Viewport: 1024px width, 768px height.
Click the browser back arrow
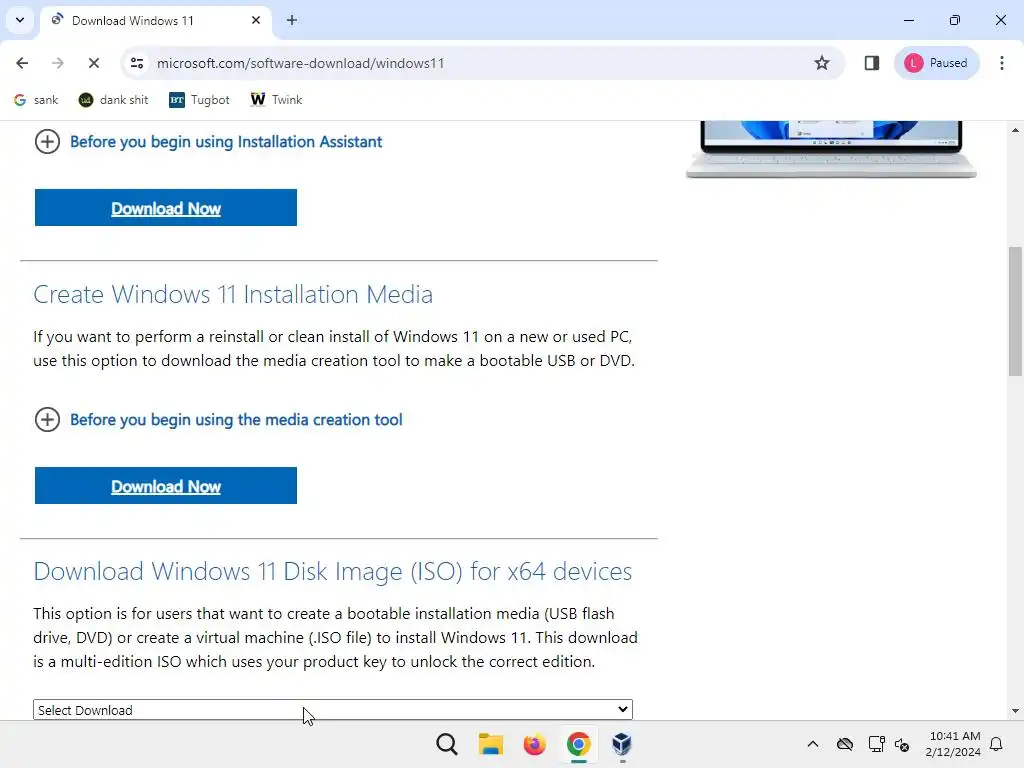click(22, 63)
